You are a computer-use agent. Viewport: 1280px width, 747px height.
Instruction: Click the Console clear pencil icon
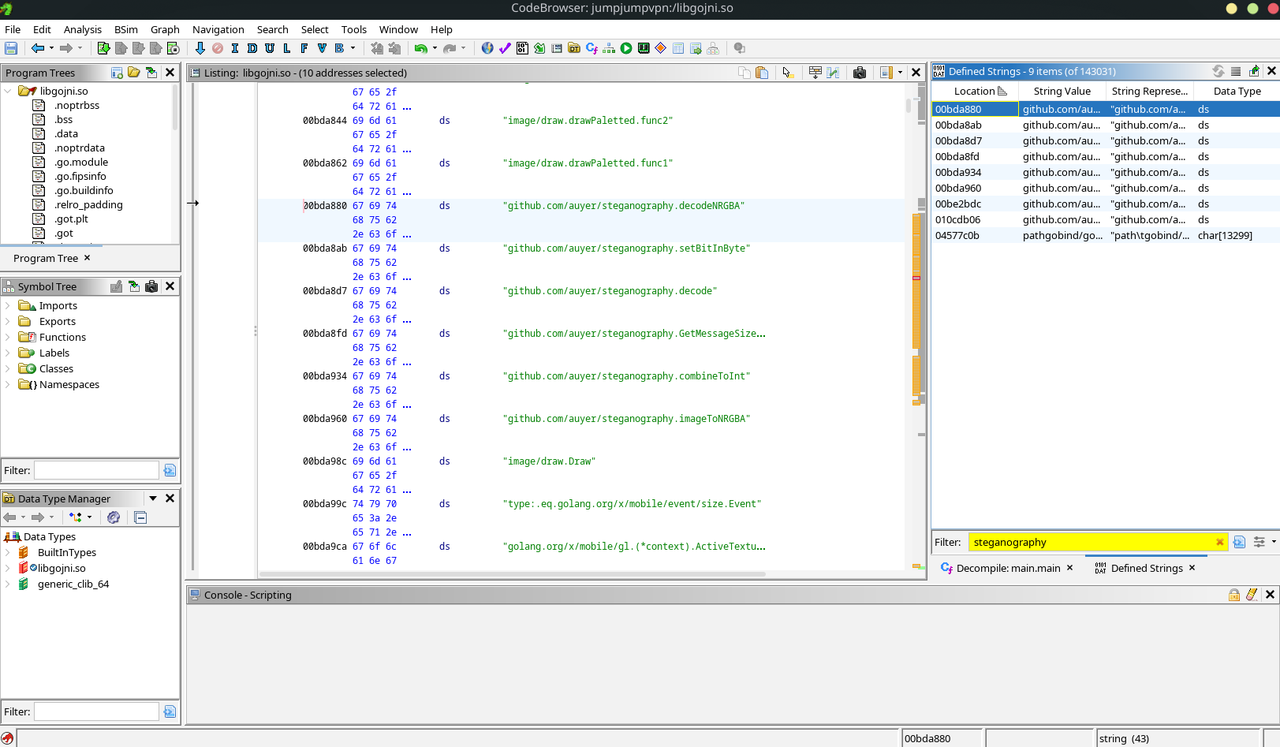[x=1251, y=594]
